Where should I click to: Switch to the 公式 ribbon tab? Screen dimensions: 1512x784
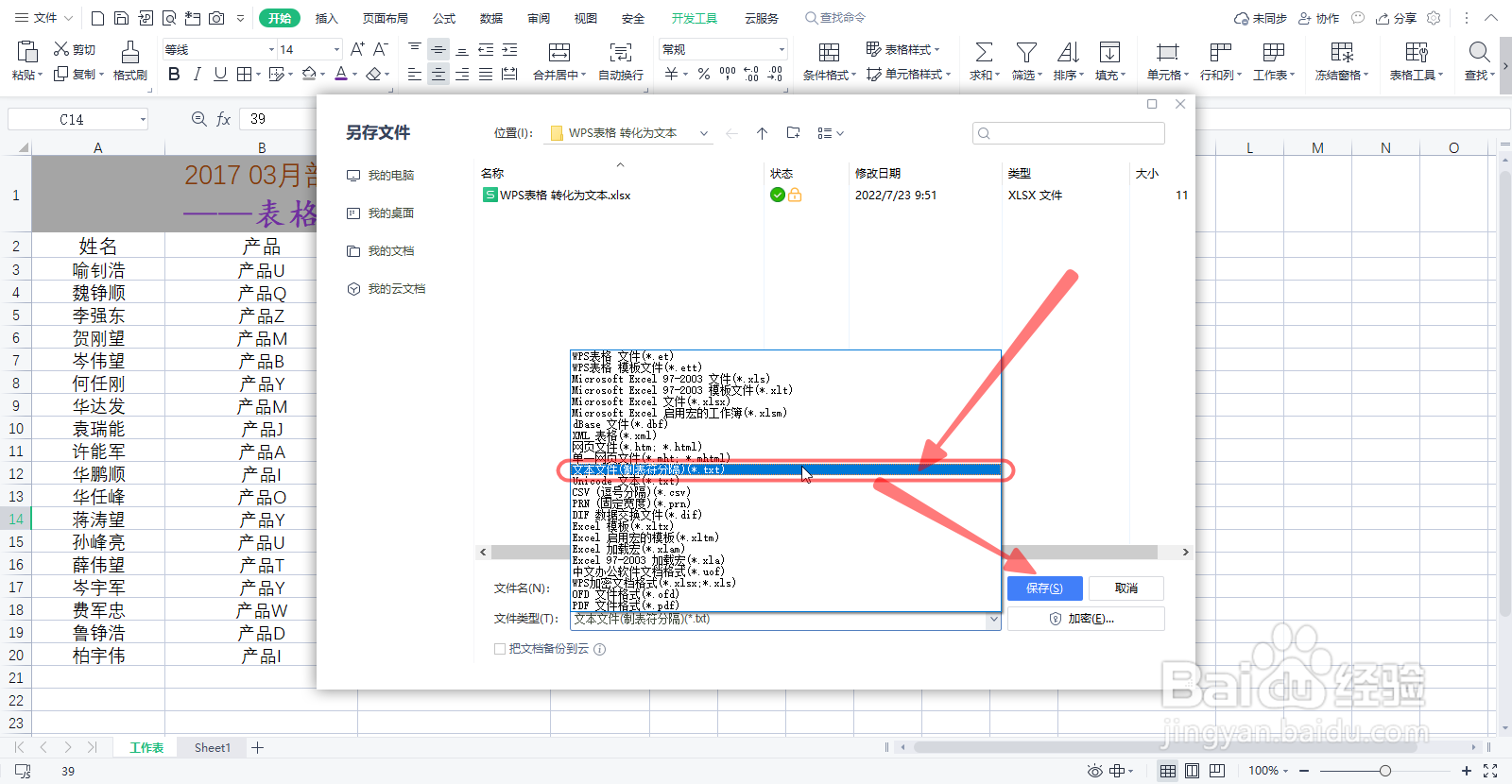[444, 18]
